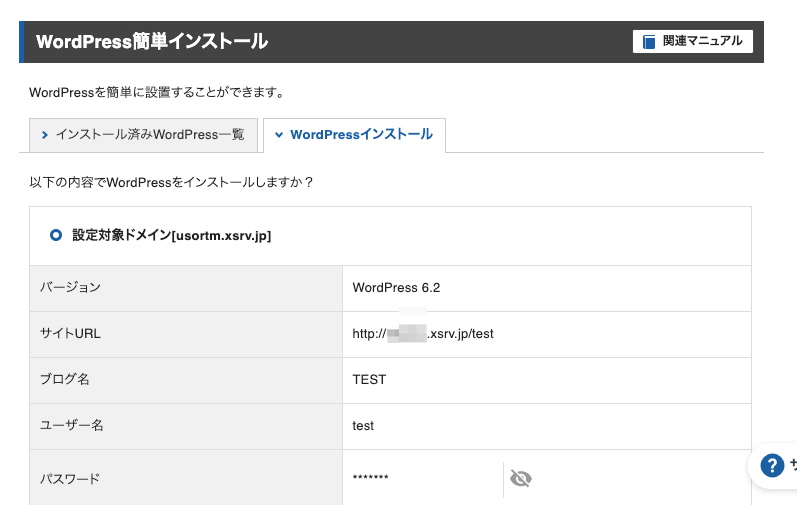This screenshot has width=797, height=505.
Task: Click the サイトURL row label
Action: click(70, 334)
